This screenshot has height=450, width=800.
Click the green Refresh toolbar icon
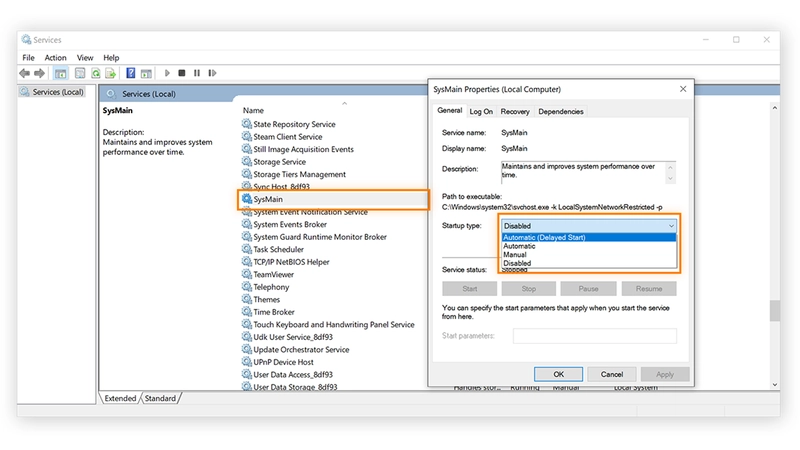pyautogui.click(x=95, y=73)
